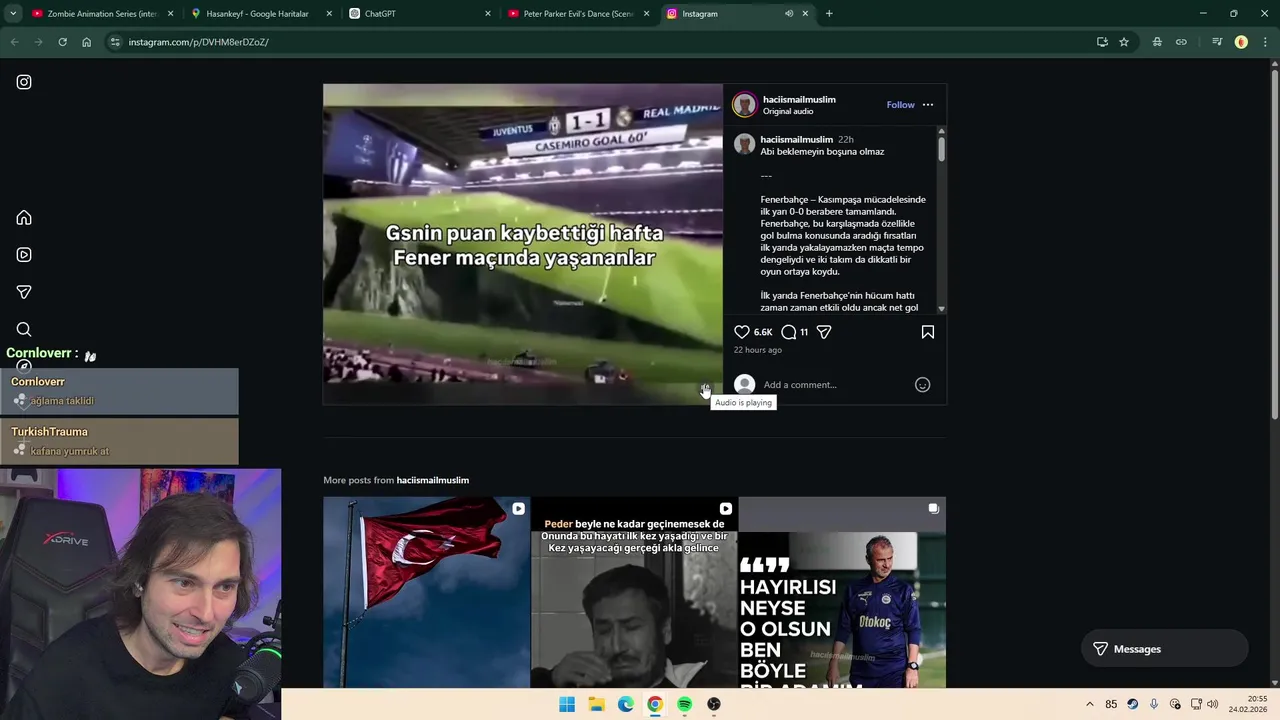Switch to ChatGPT tab
Image resolution: width=1280 pixels, height=720 pixels.
coord(420,14)
